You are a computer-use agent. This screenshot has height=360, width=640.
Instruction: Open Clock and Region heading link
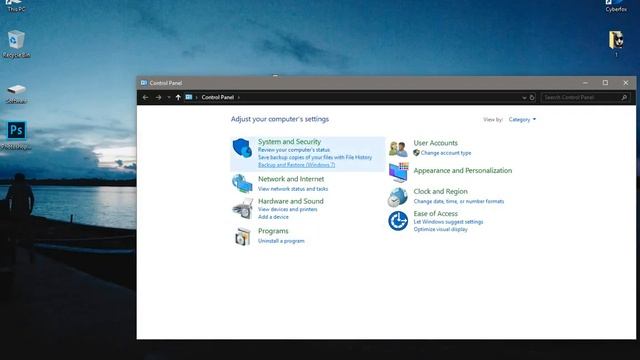440,191
